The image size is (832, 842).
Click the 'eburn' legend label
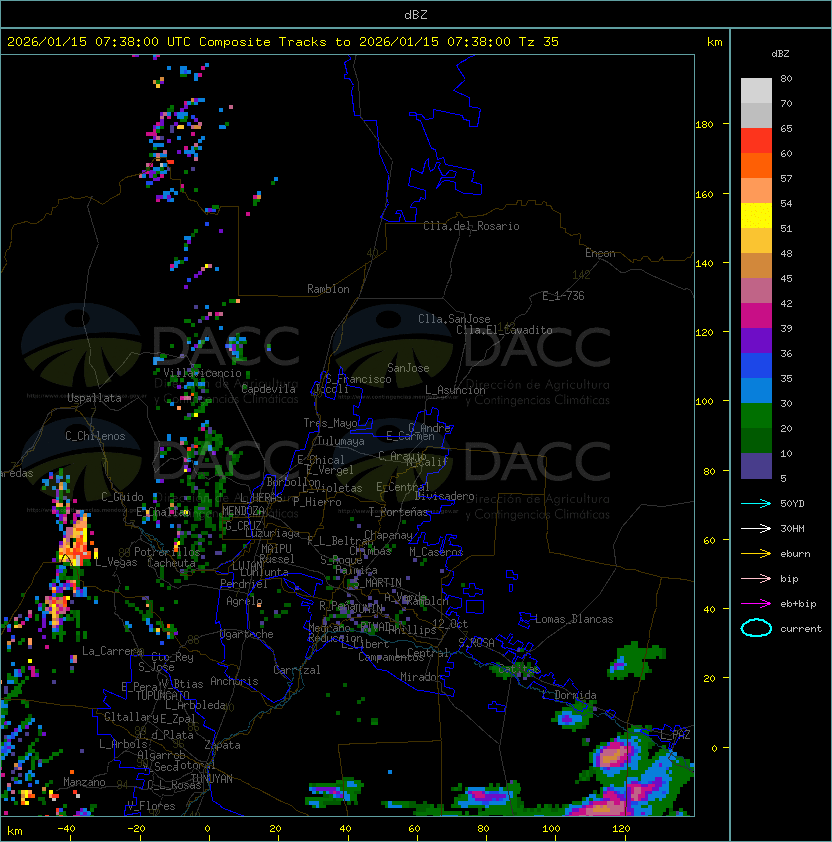tap(795, 554)
